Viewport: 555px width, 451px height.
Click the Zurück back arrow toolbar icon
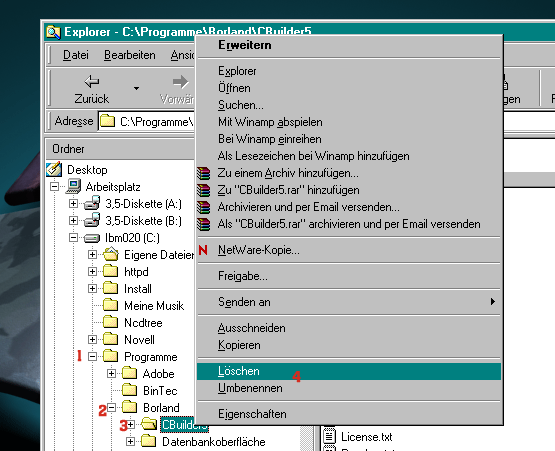(92, 82)
